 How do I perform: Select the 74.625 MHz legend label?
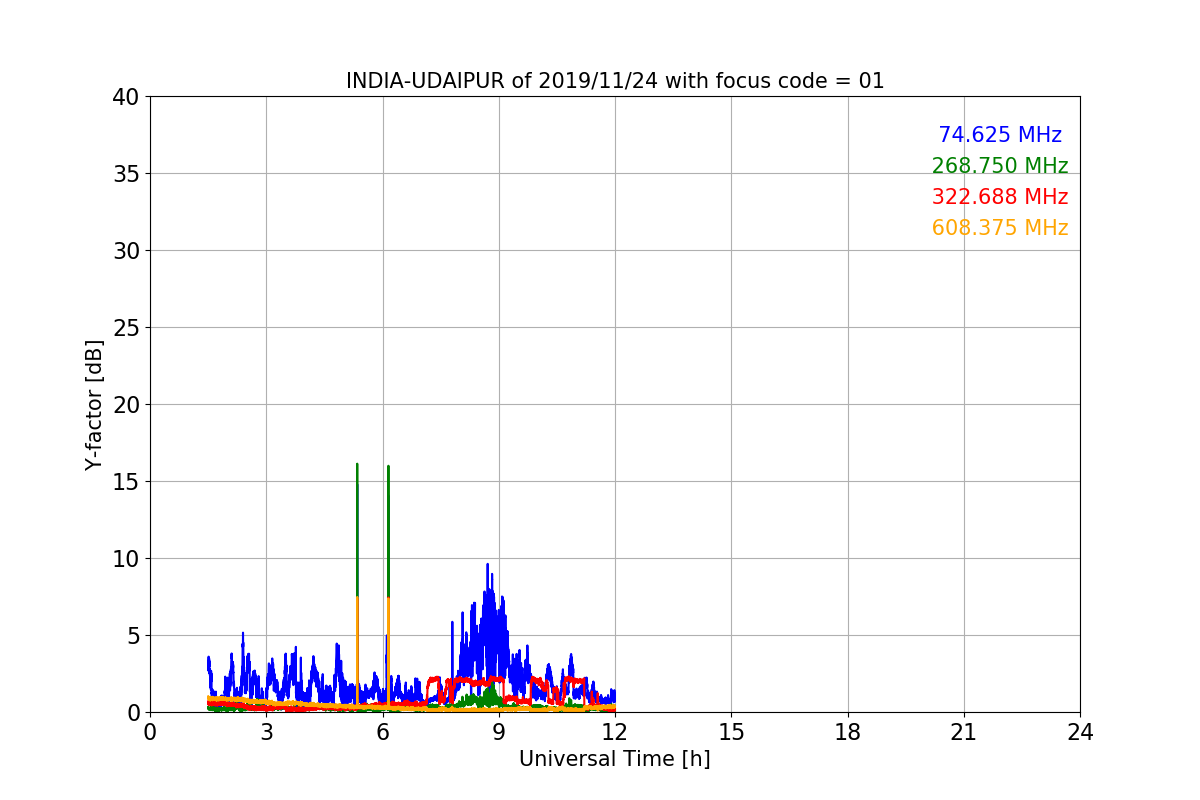[1000, 135]
